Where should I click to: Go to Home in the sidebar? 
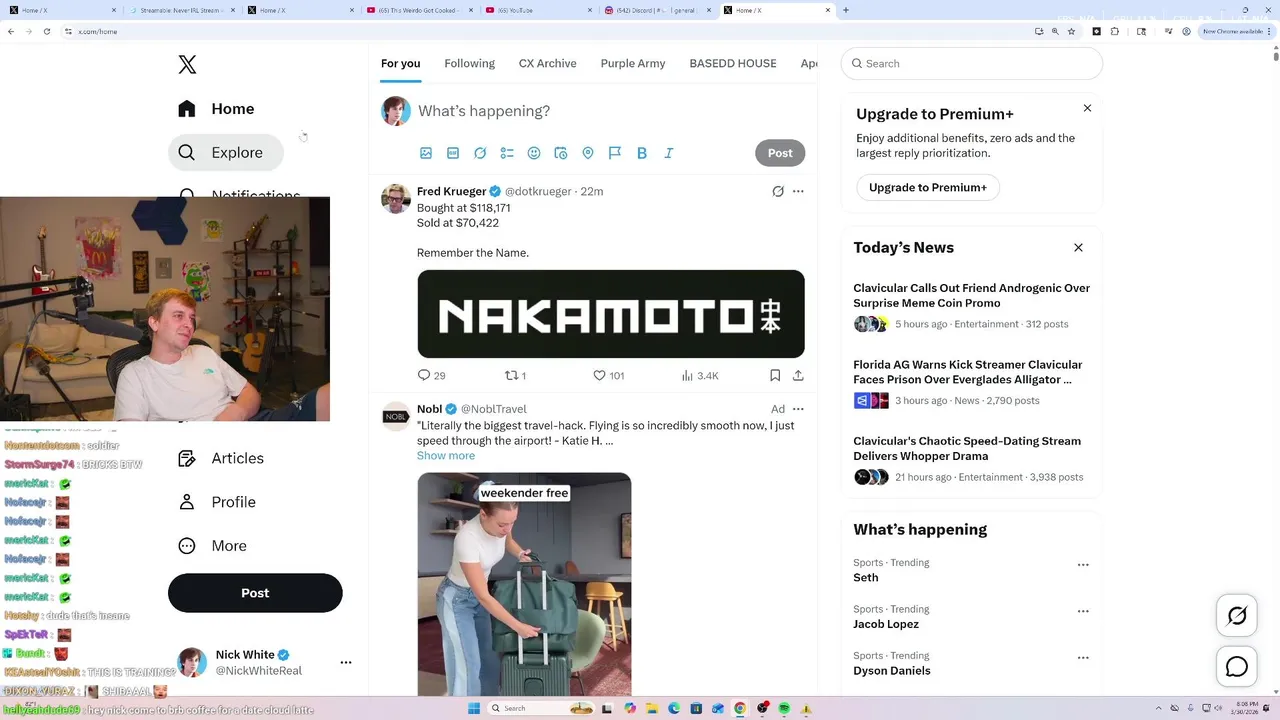(217, 109)
